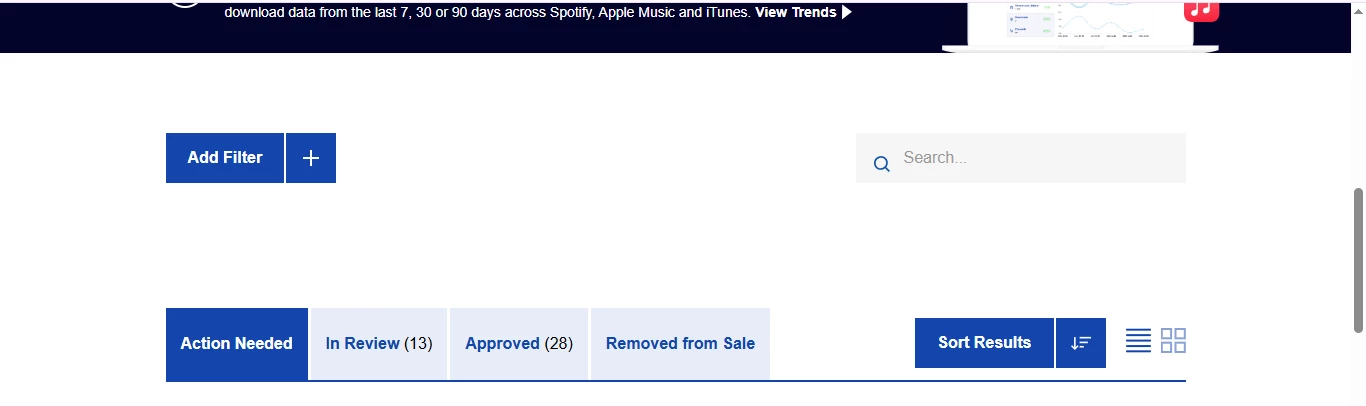Click the trends banner description text
Screen dimensions: 1366x406
(x=488, y=13)
